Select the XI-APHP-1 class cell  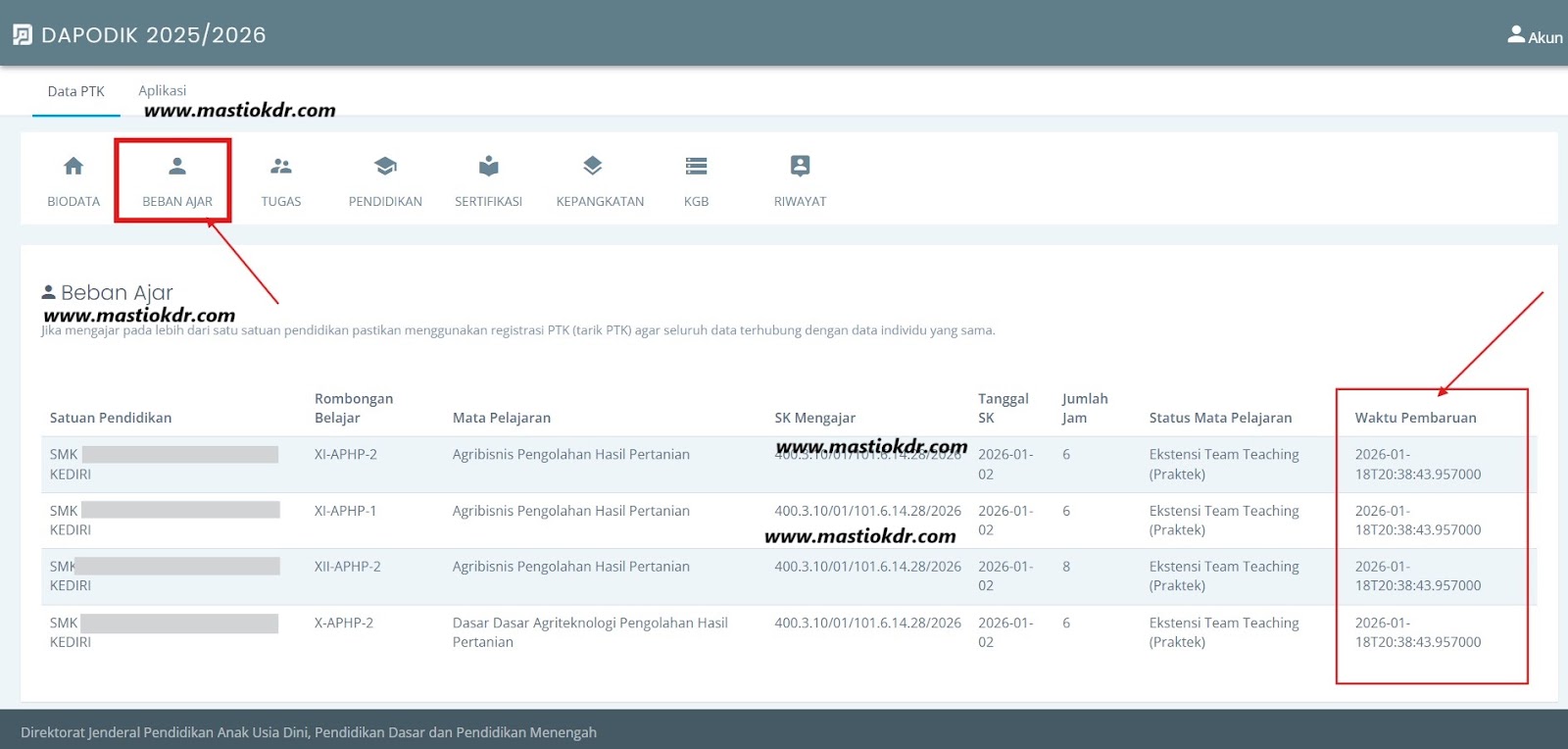coord(346,511)
